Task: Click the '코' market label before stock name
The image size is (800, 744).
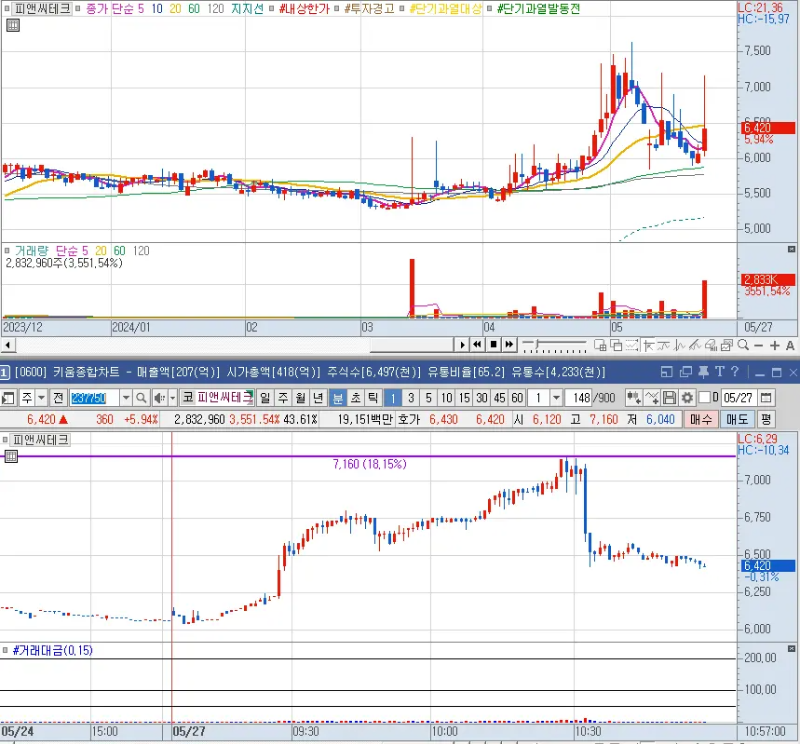Action: (x=188, y=398)
